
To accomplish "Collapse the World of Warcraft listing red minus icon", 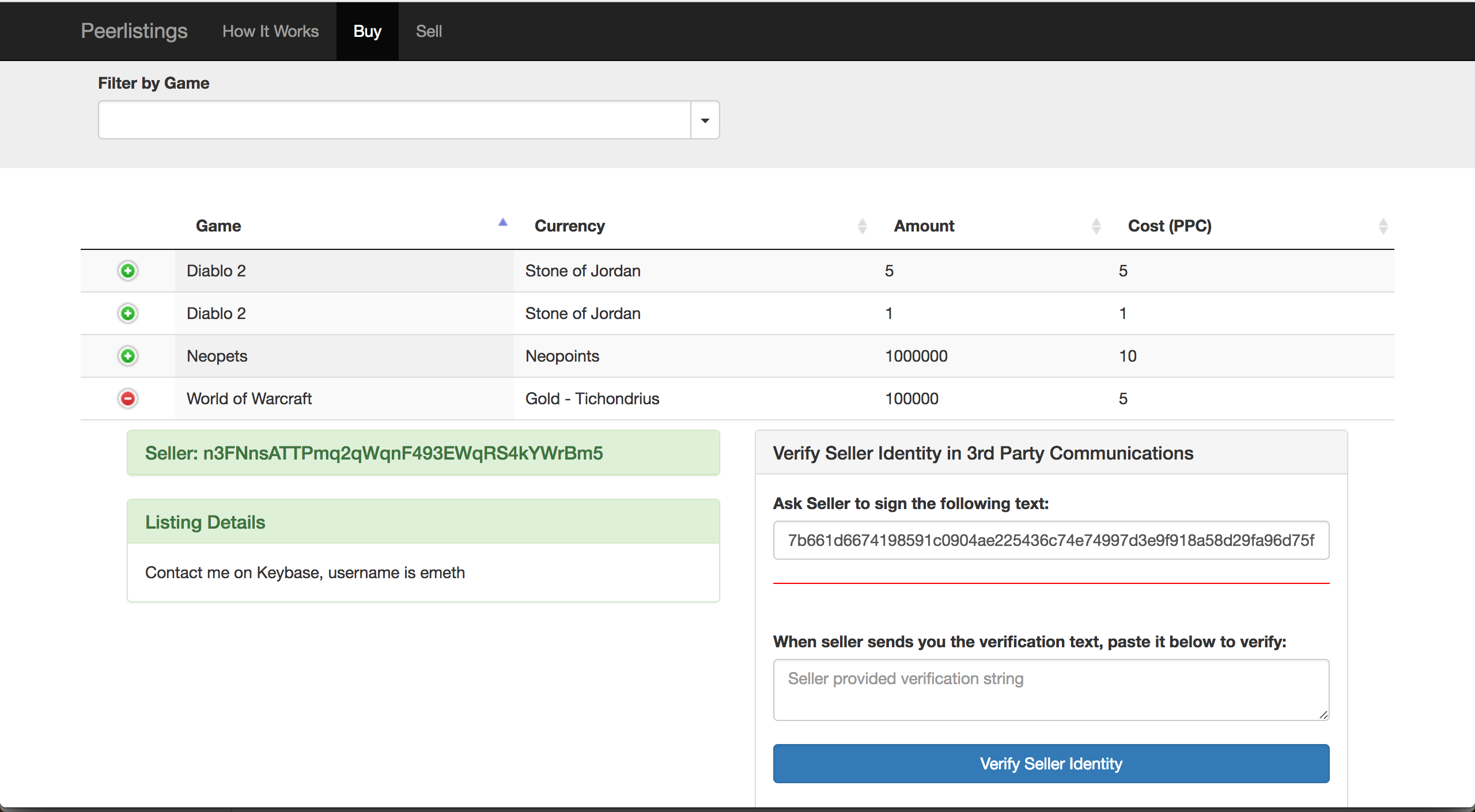I will point(128,399).
